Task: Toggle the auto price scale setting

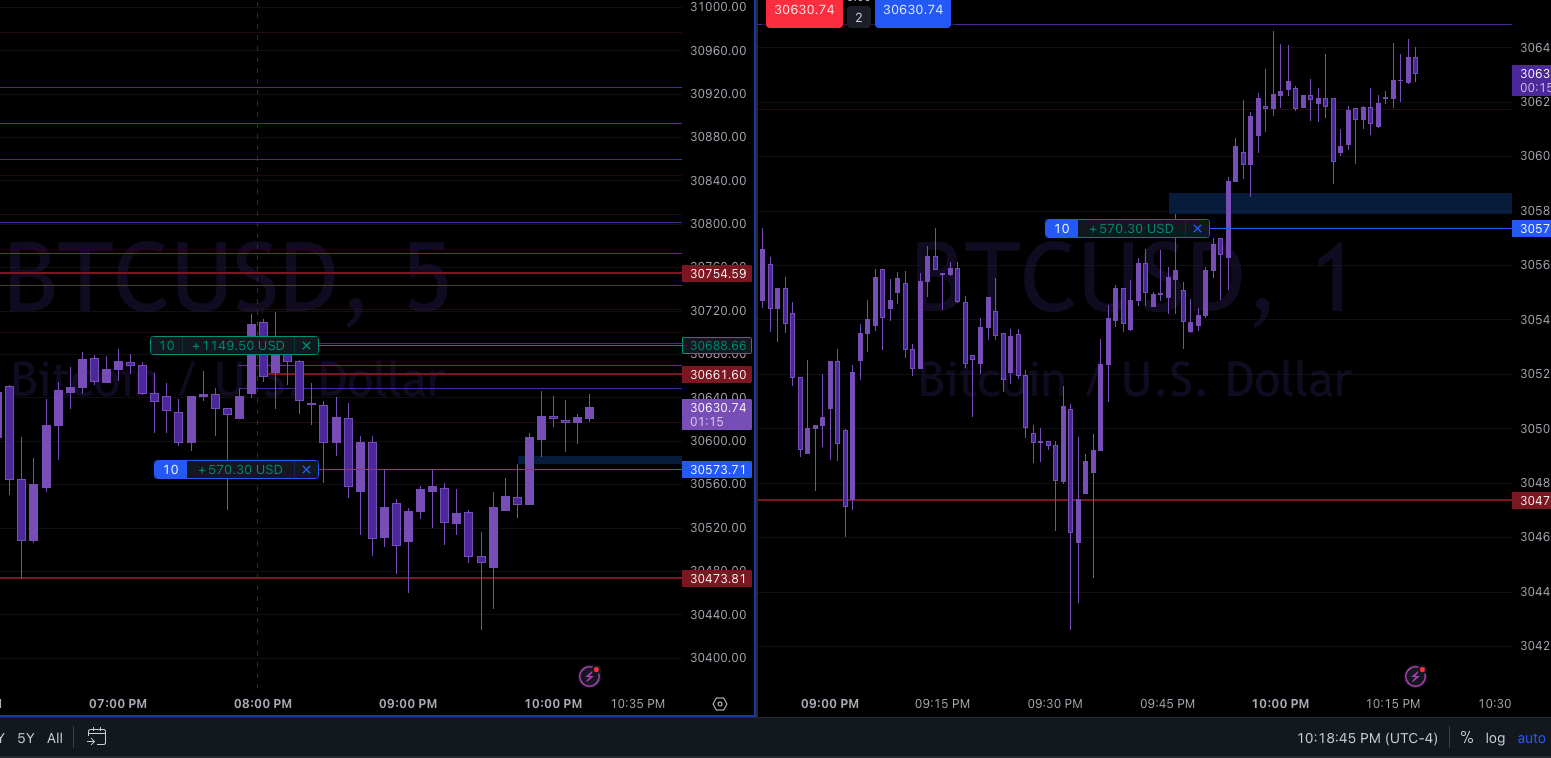Action: click(x=1530, y=737)
